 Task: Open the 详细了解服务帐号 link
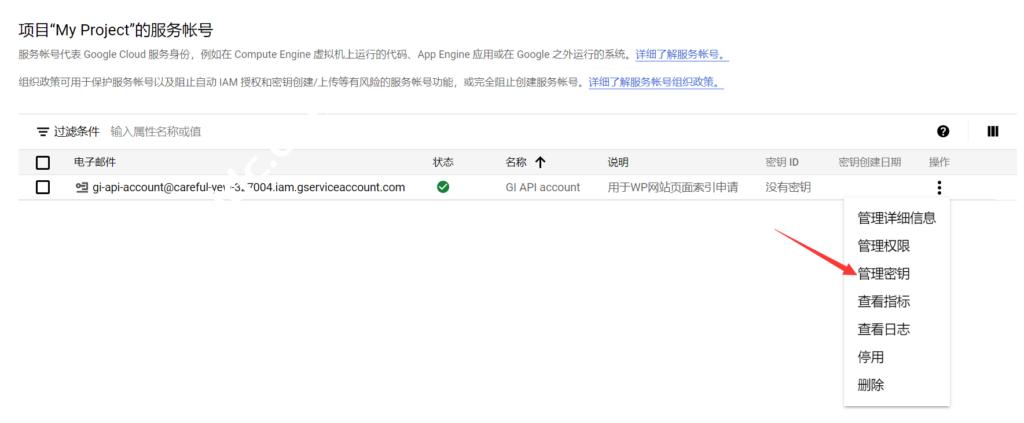682,55
